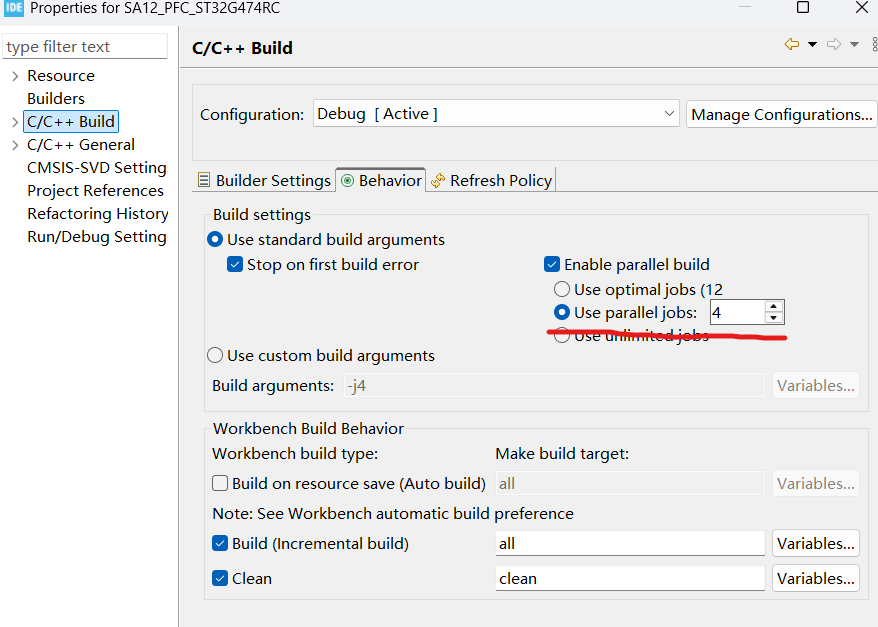Click the back arrow navigation icon
Screen dimensions: 878x627
tap(791, 44)
